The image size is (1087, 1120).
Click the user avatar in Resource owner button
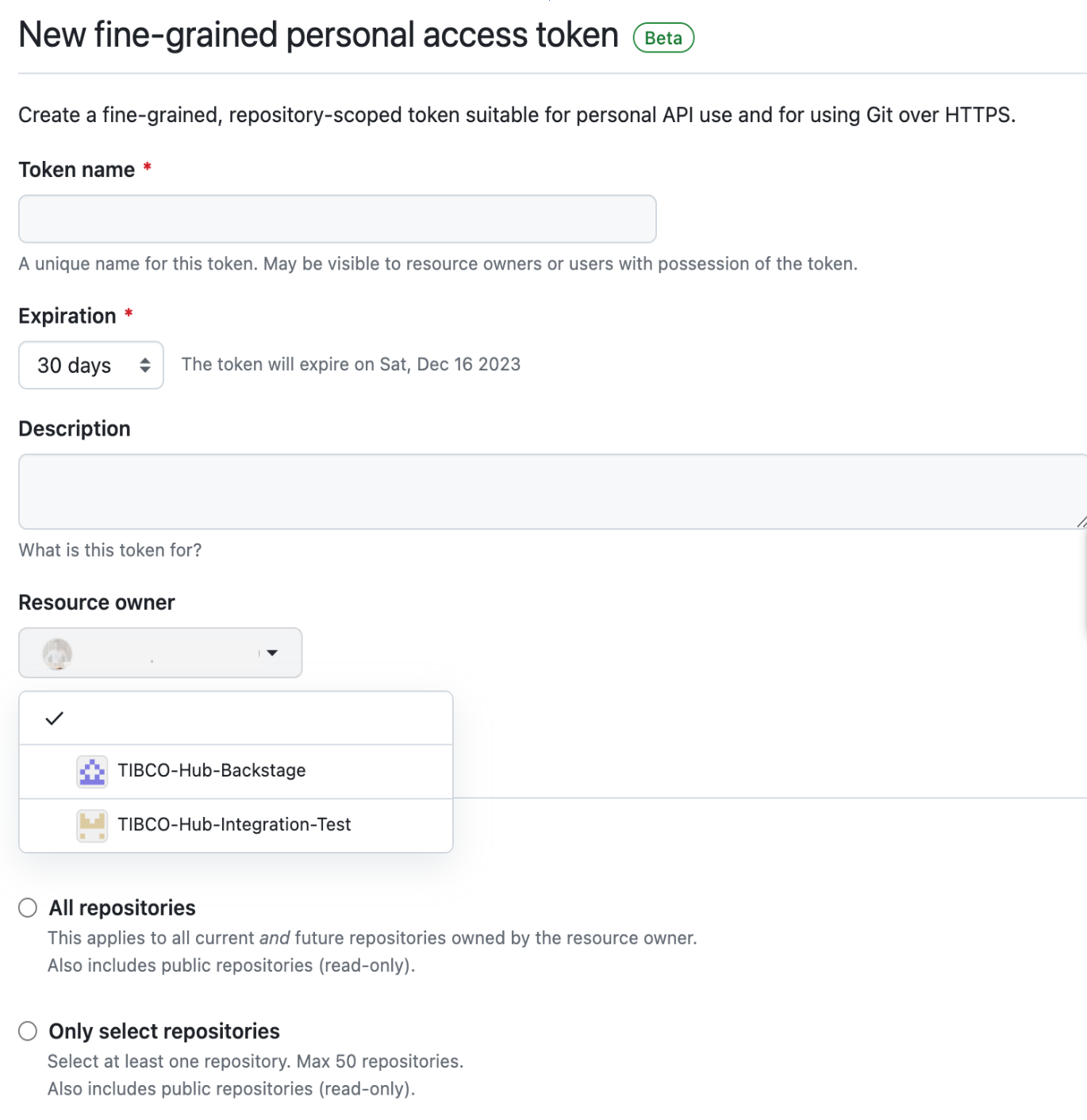(x=57, y=654)
